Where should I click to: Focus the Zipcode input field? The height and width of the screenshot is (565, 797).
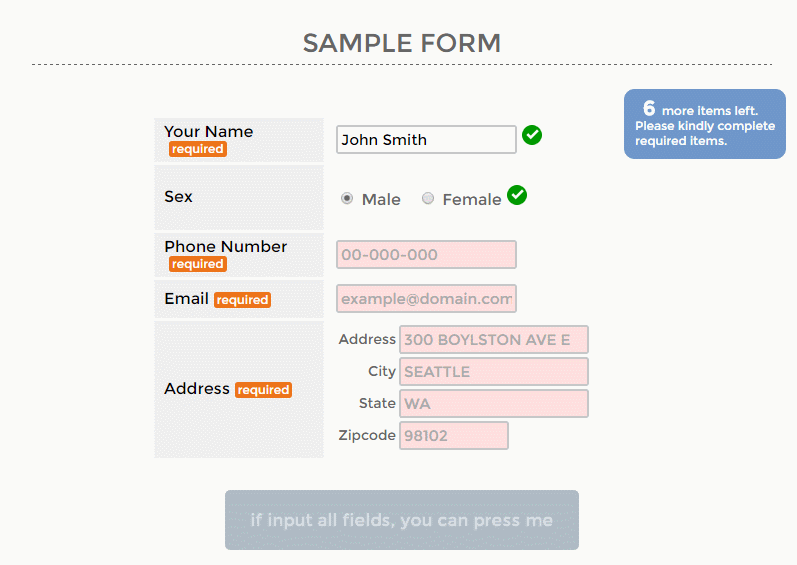point(454,435)
